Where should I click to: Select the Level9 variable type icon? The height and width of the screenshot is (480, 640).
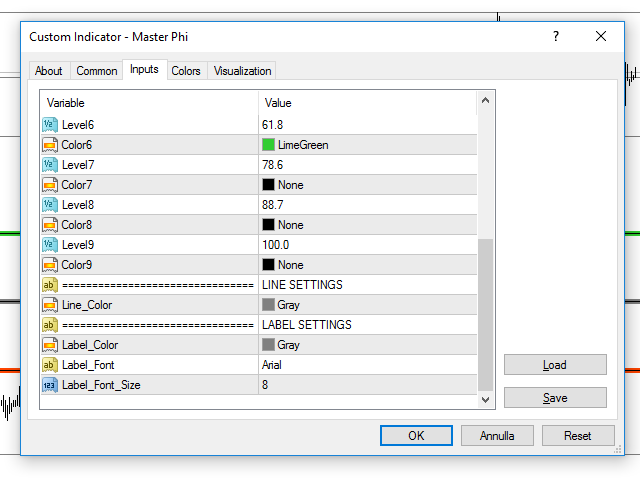(50, 245)
